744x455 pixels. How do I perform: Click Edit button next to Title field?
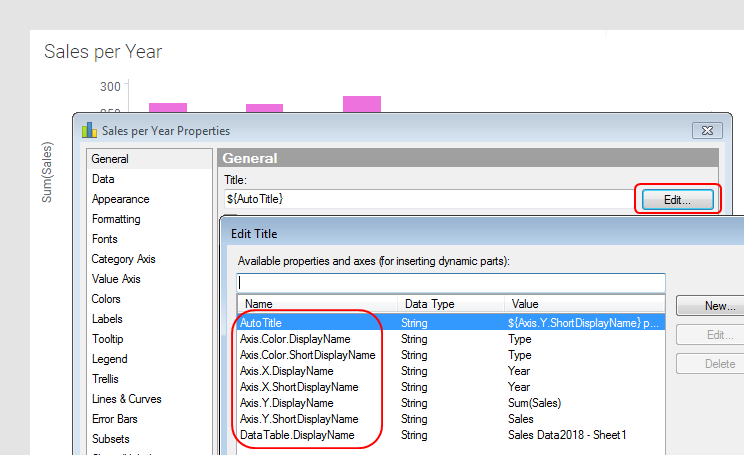(x=677, y=199)
